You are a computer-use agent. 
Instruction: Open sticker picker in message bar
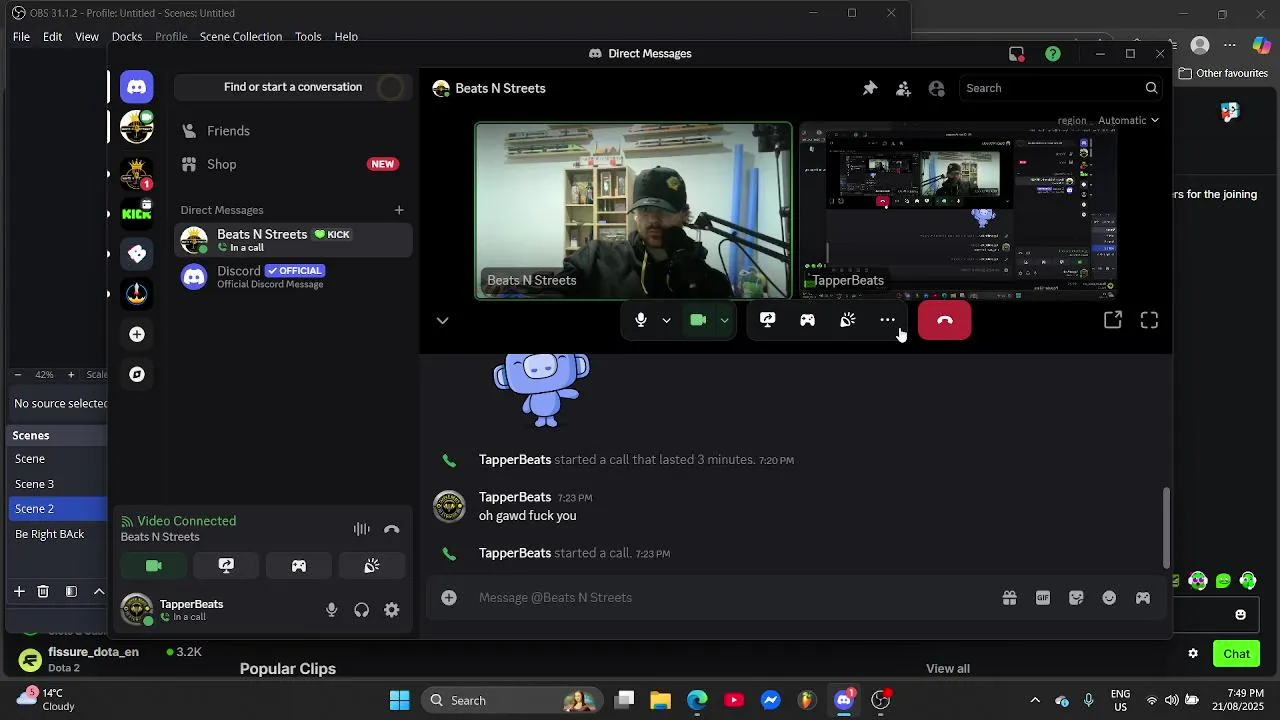coord(1076,598)
